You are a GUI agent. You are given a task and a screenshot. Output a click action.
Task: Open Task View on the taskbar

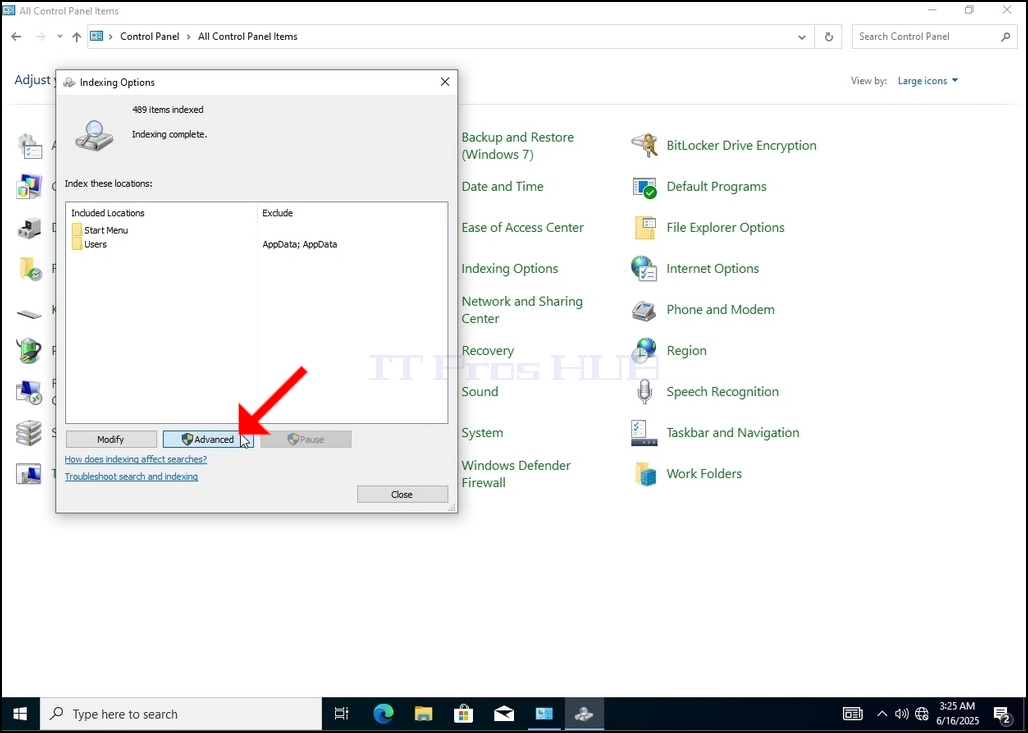click(x=342, y=714)
